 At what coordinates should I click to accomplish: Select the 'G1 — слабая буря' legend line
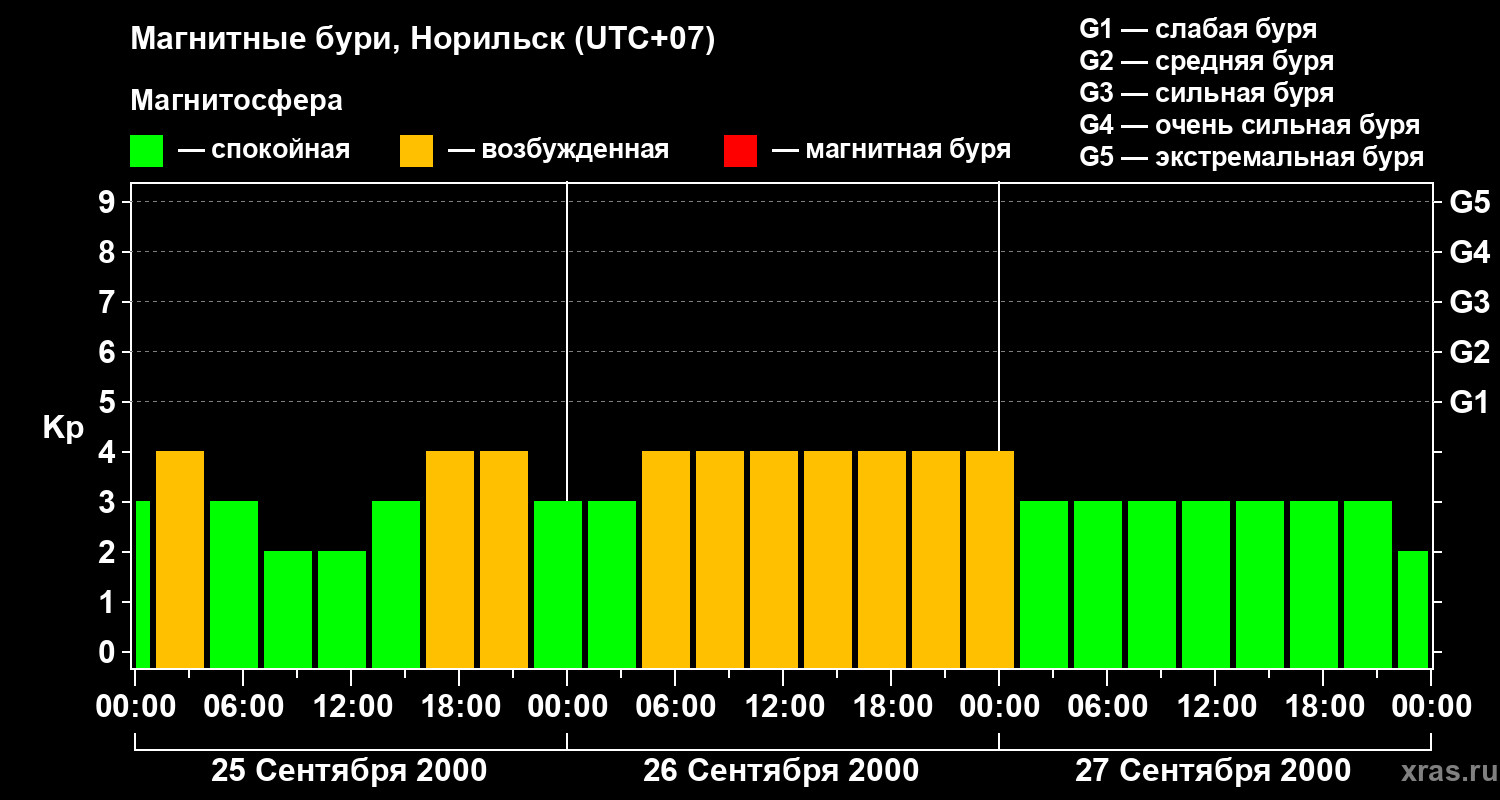1198,29
